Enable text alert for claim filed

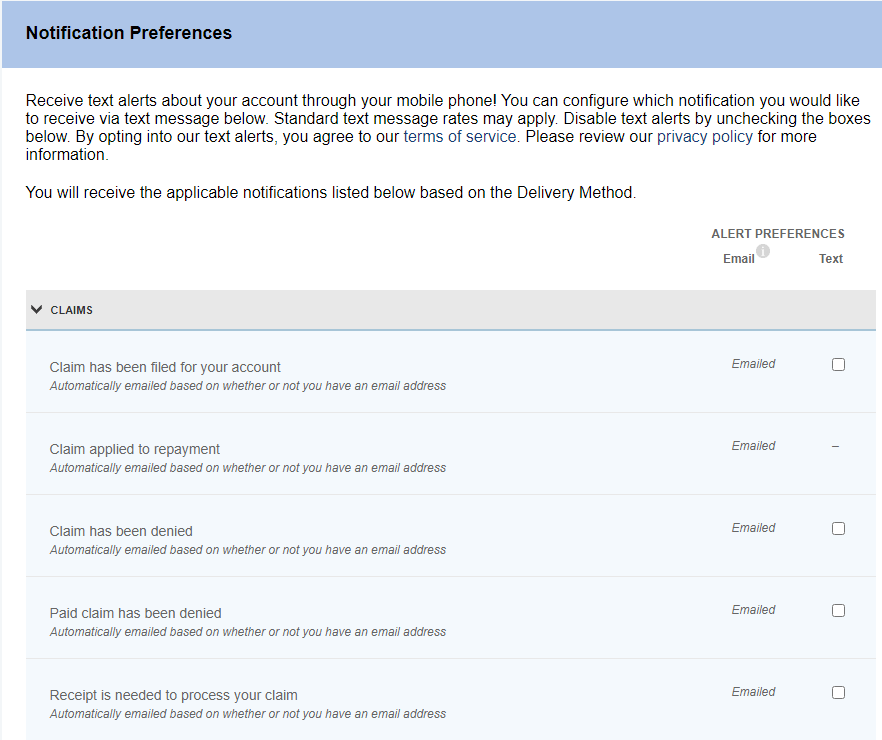tap(838, 365)
